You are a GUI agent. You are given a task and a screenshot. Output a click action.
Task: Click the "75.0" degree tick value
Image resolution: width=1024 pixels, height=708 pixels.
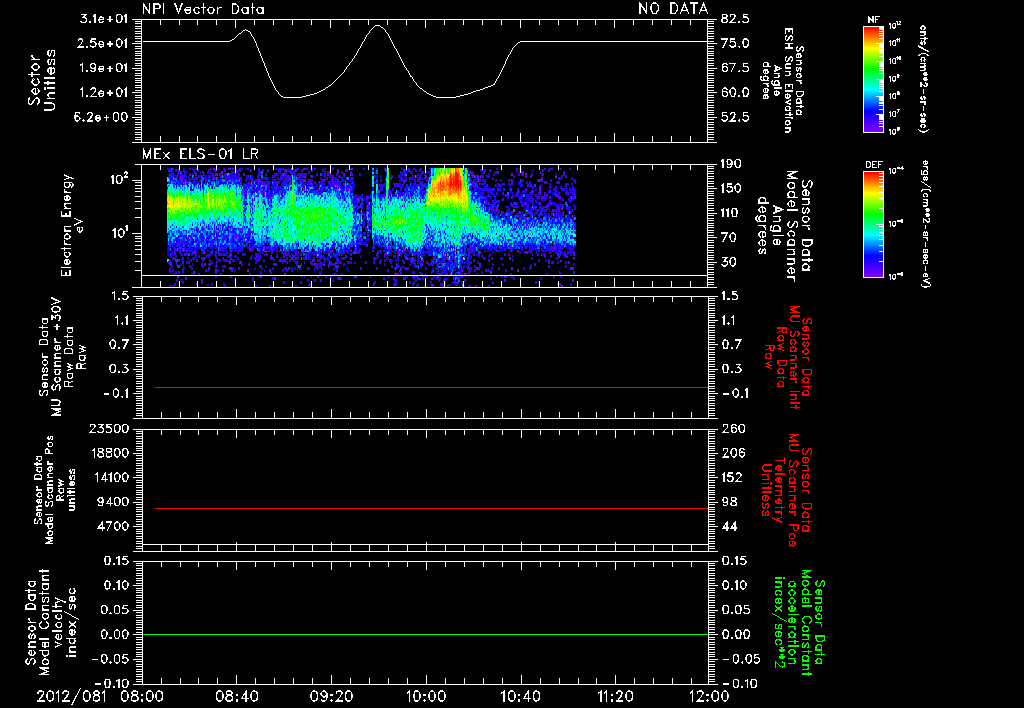(735, 43)
